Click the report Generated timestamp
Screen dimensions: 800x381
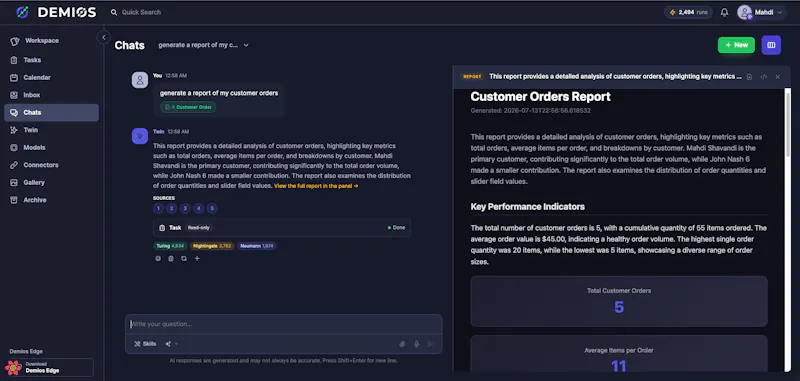coord(531,111)
